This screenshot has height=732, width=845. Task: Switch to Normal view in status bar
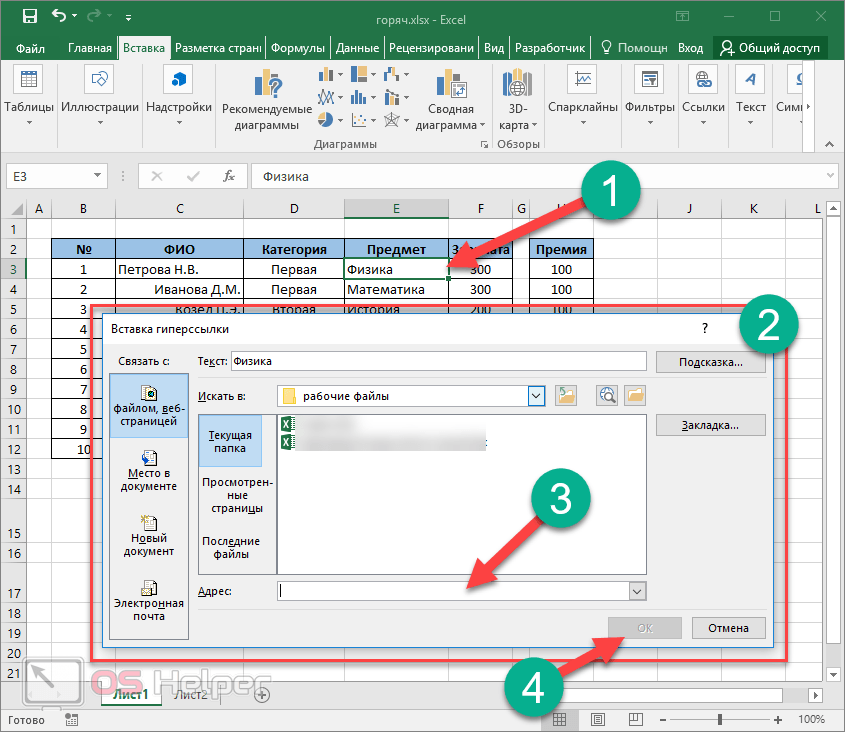pos(560,720)
